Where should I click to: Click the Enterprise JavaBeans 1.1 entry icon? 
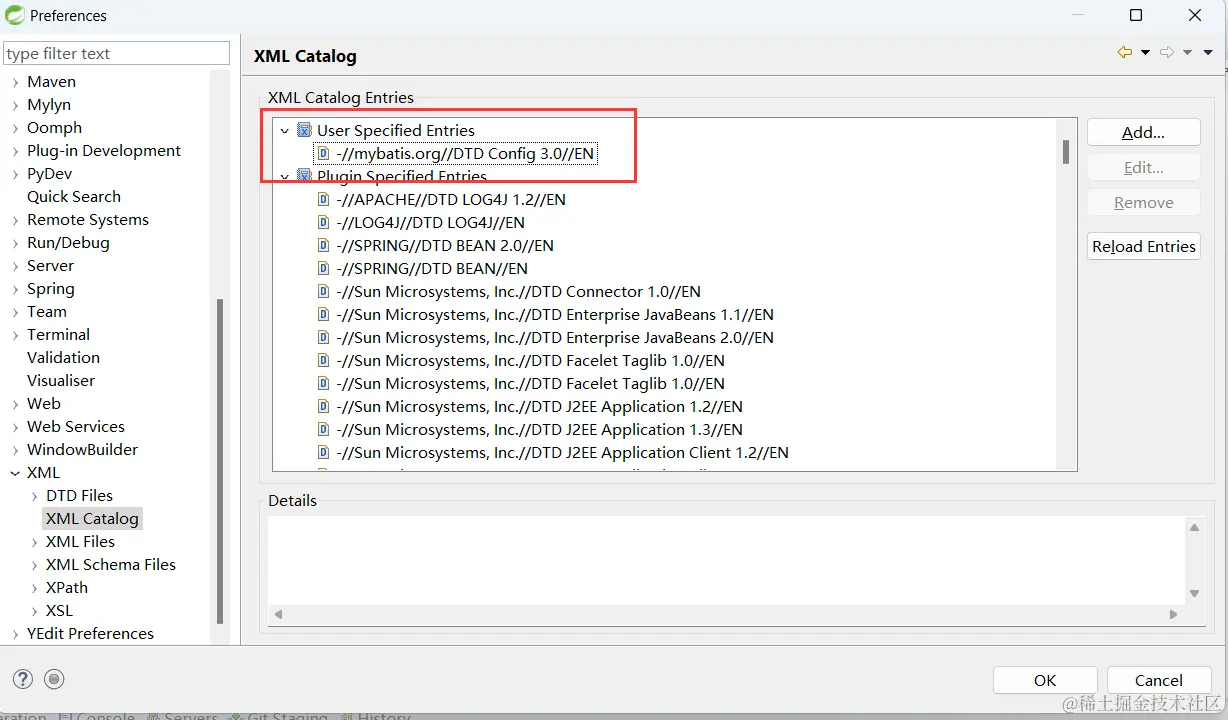point(323,314)
